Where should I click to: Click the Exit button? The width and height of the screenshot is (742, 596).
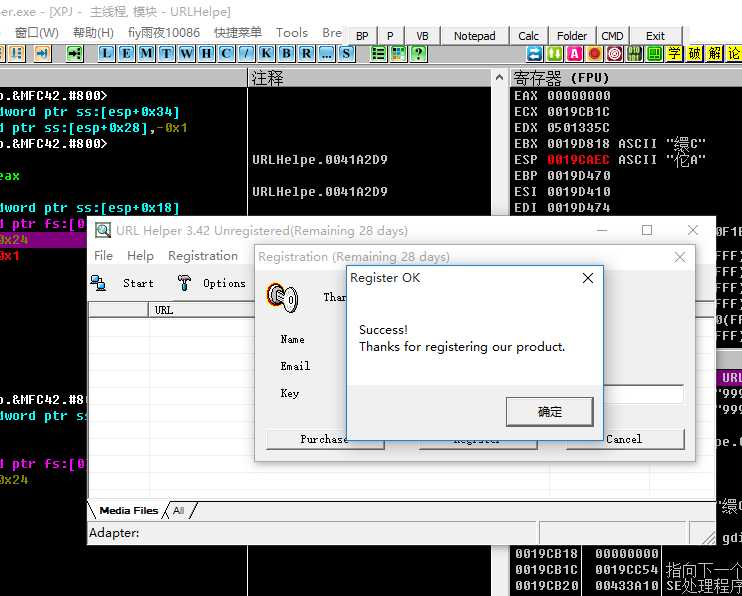coord(655,36)
